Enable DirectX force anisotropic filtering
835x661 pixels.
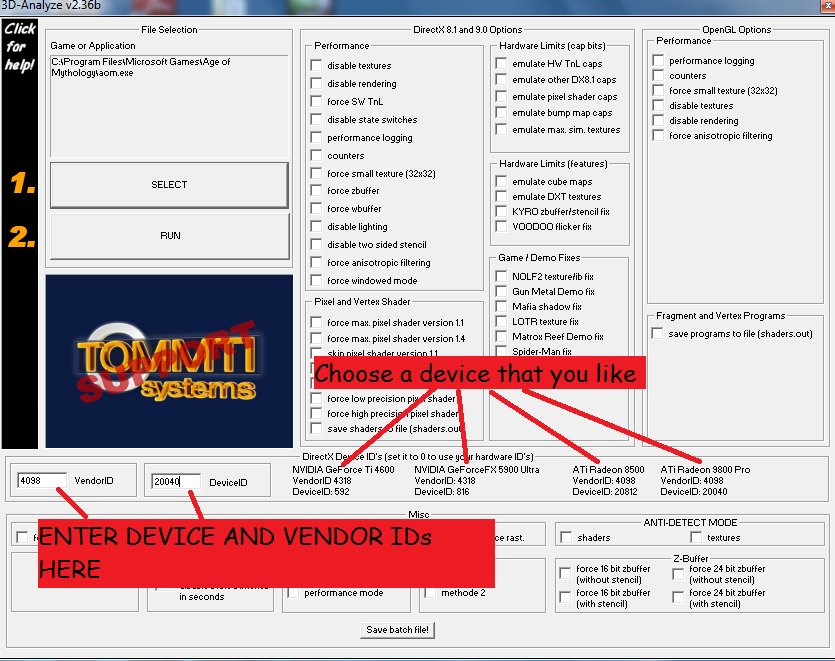[316, 262]
